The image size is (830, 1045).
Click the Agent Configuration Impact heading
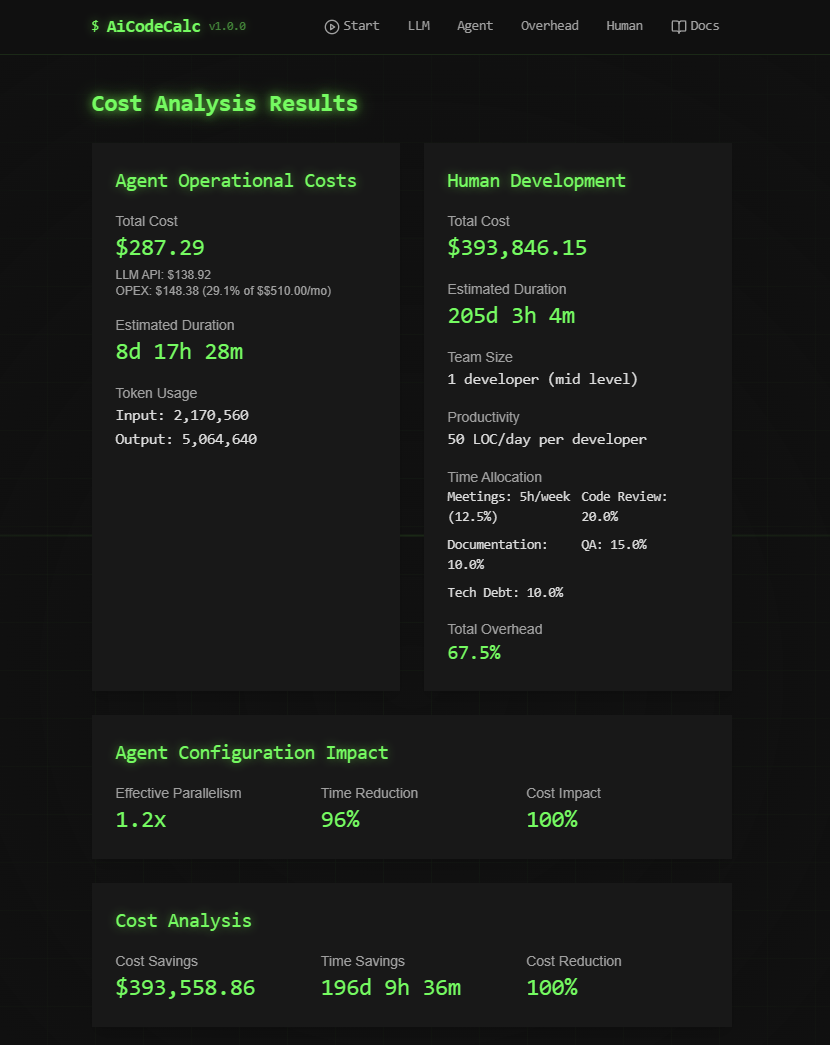(251, 752)
